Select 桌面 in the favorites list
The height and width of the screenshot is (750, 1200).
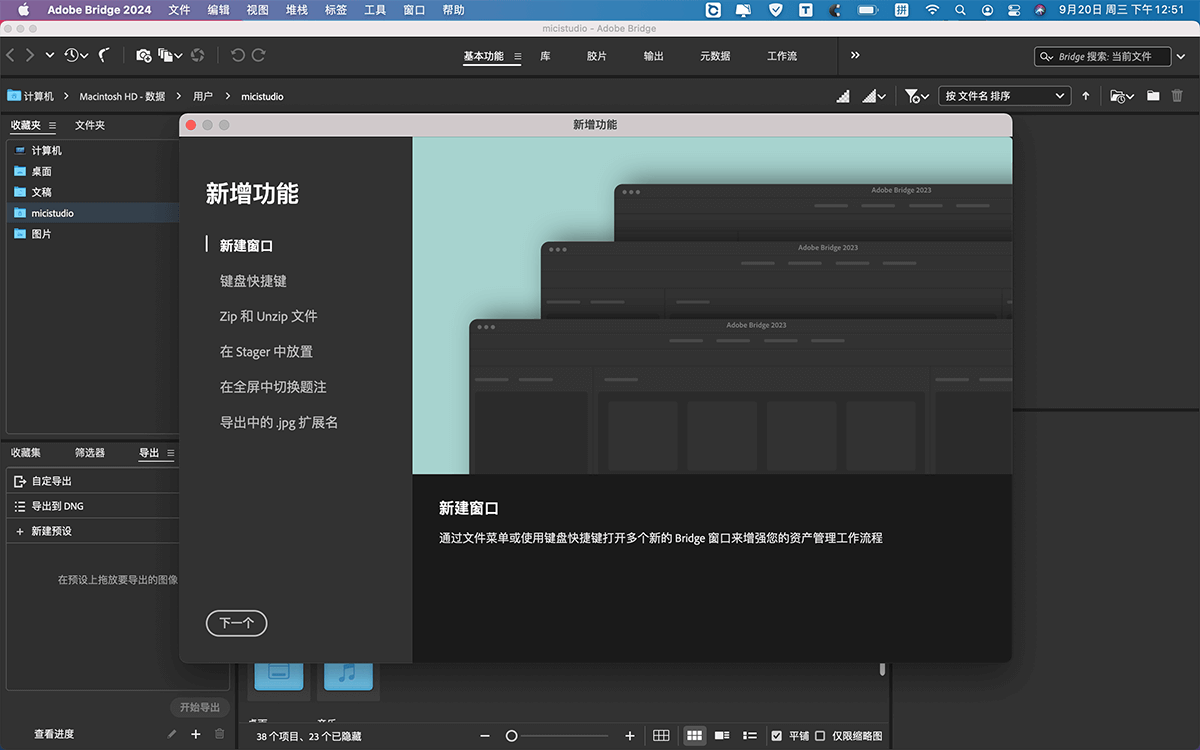click(x=92, y=171)
